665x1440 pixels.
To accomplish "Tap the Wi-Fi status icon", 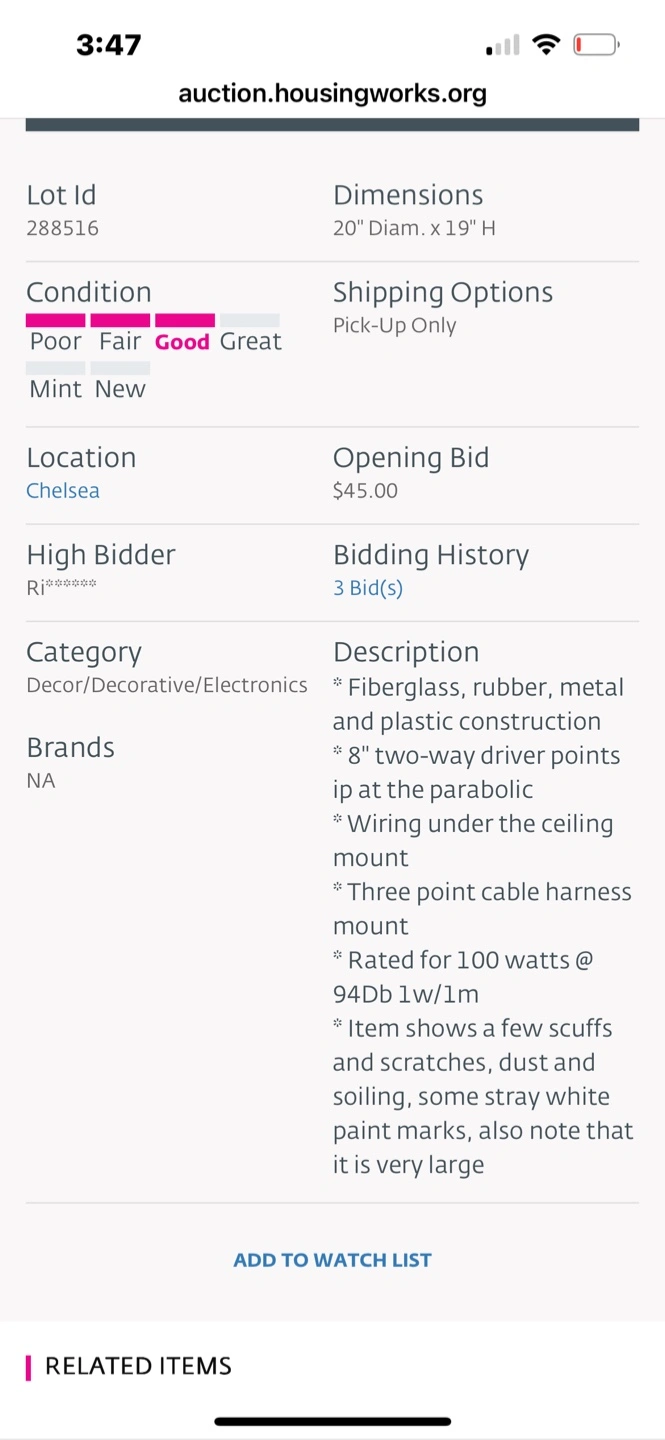I will [x=546, y=44].
